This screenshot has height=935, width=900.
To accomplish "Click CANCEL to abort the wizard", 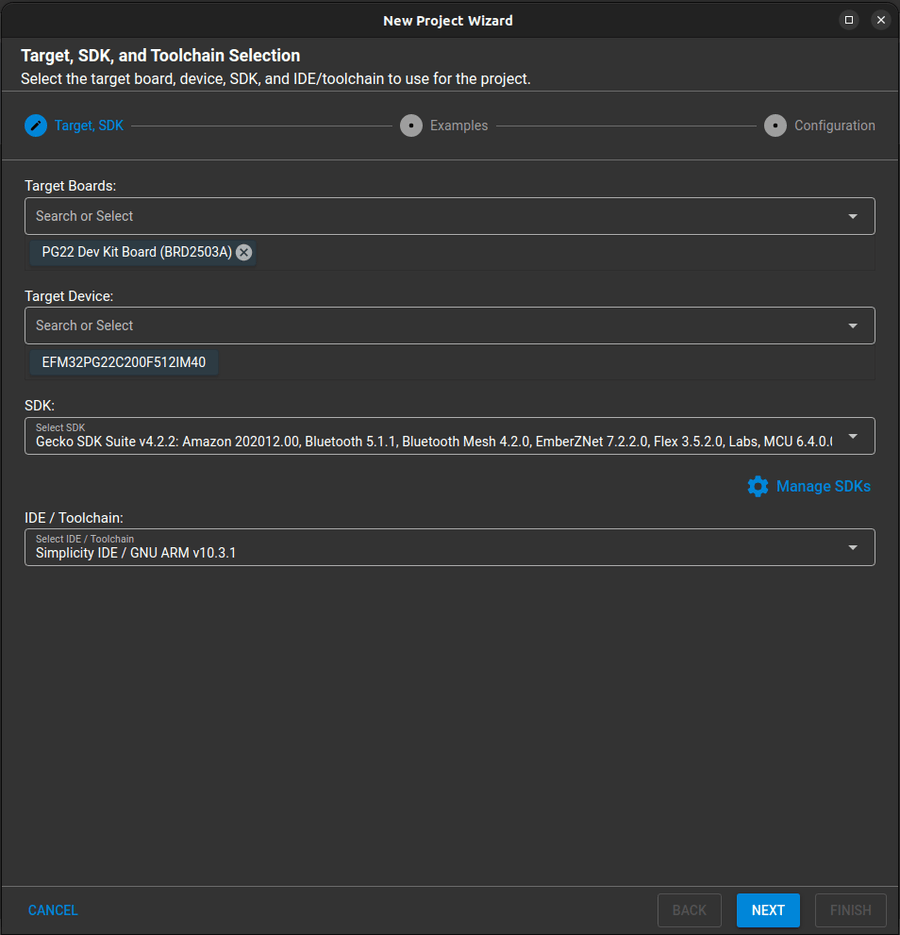I will tap(52, 910).
